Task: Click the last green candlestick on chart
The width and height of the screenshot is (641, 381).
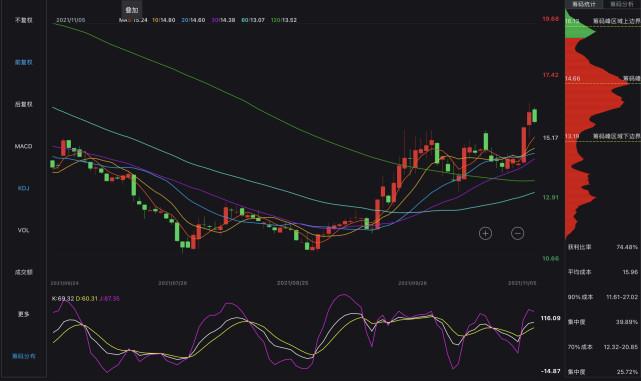Action: click(534, 115)
